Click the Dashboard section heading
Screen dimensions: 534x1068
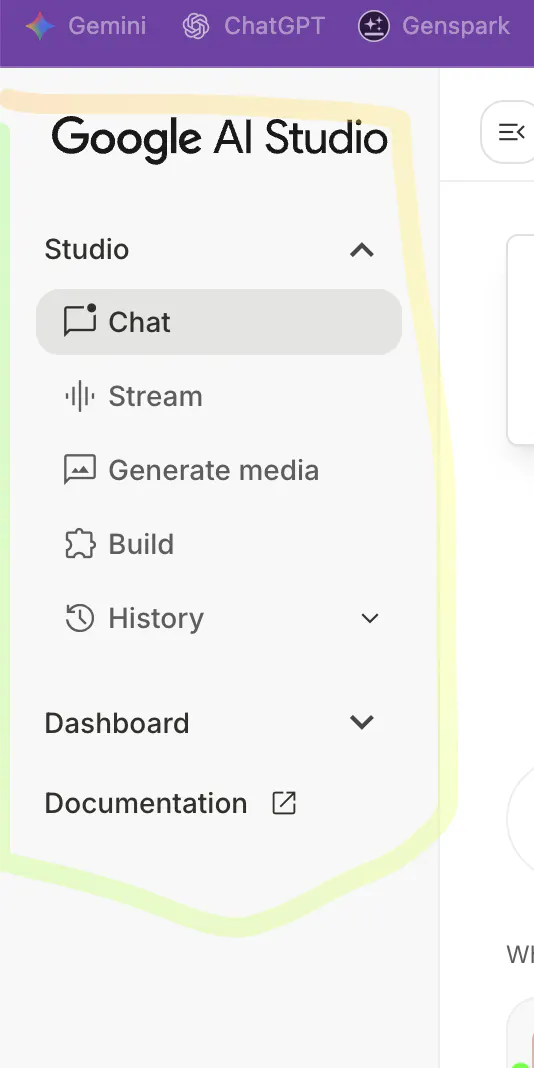click(x=116, y=723)
